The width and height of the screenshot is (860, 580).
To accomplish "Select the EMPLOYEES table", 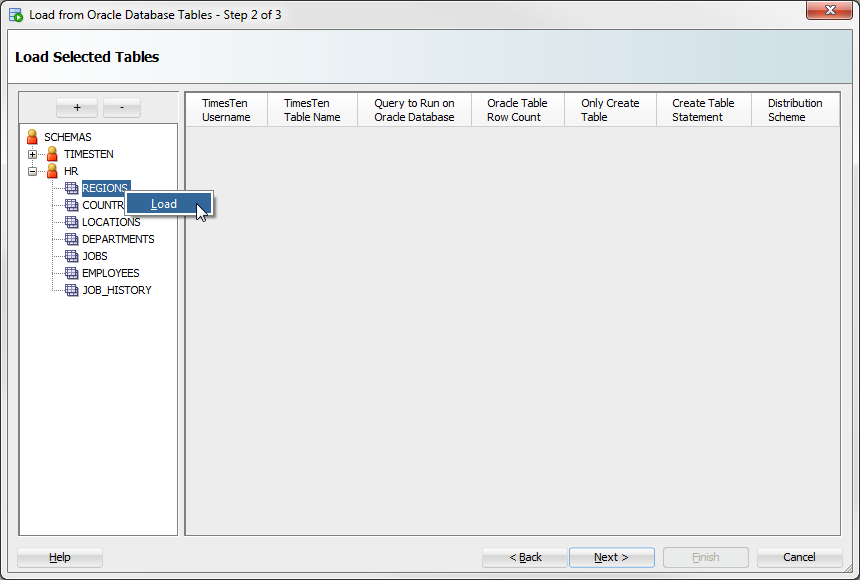I will click(x=111, y=273).
